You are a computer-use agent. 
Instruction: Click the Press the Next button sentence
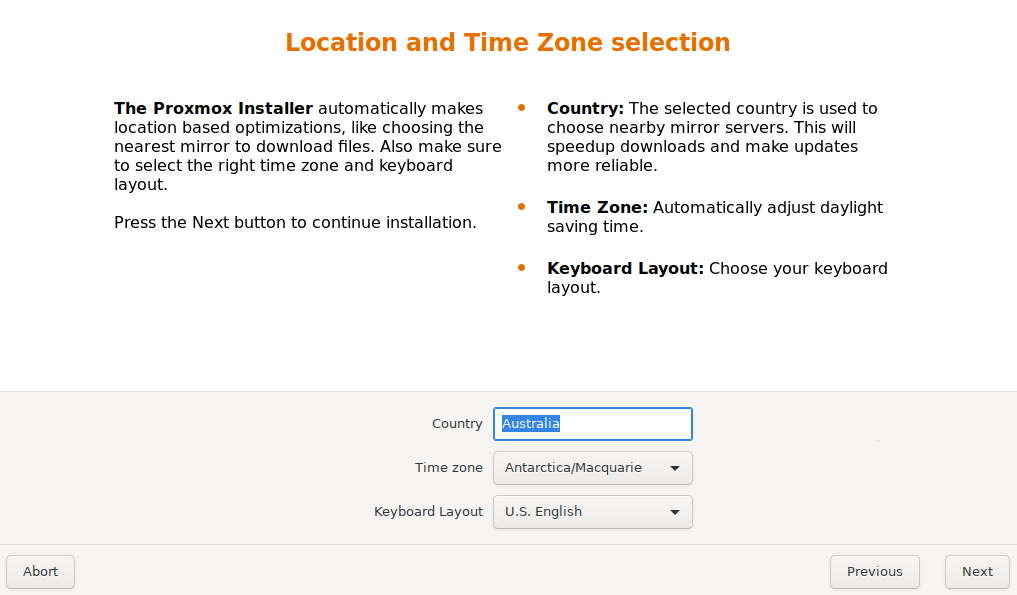(295, 223)
